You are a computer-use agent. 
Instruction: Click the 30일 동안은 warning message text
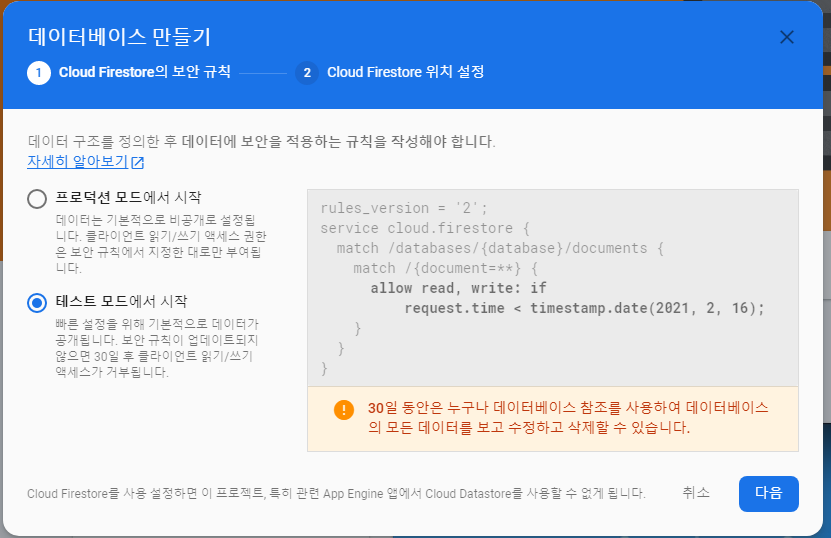click(568, 418)
